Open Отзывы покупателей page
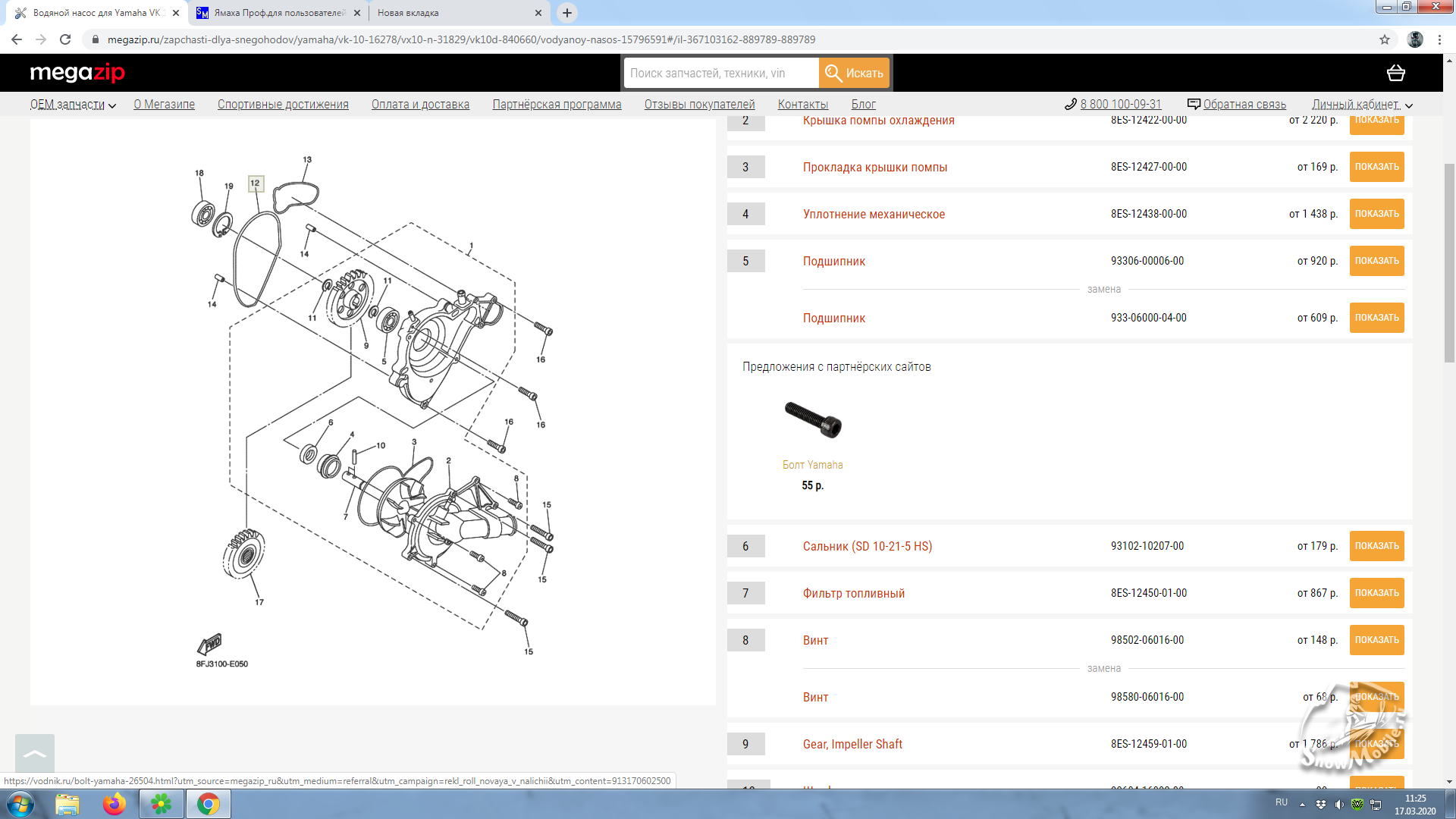The height and width of the screenshot is (819, 1456). click(x=699, y=105)
